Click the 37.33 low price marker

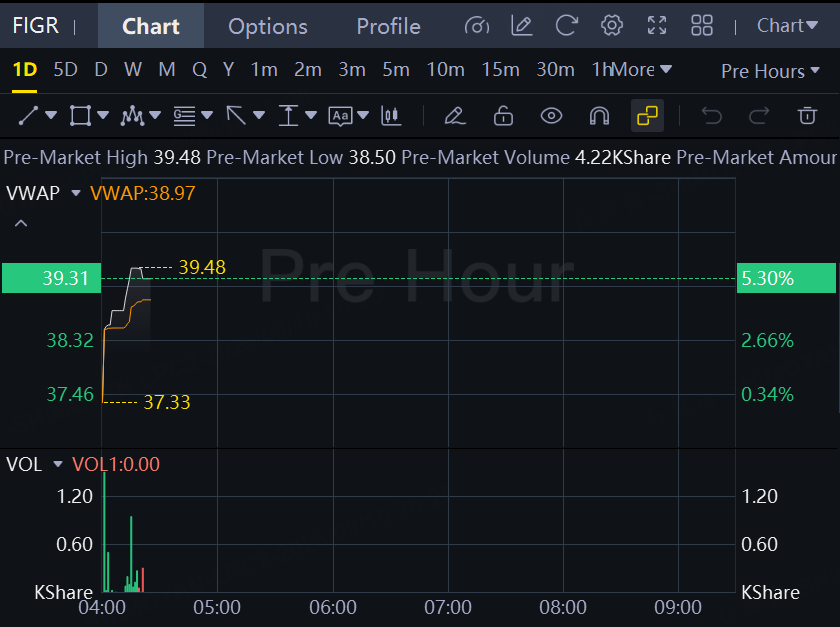pyautogui.click(x=167, y=402)
